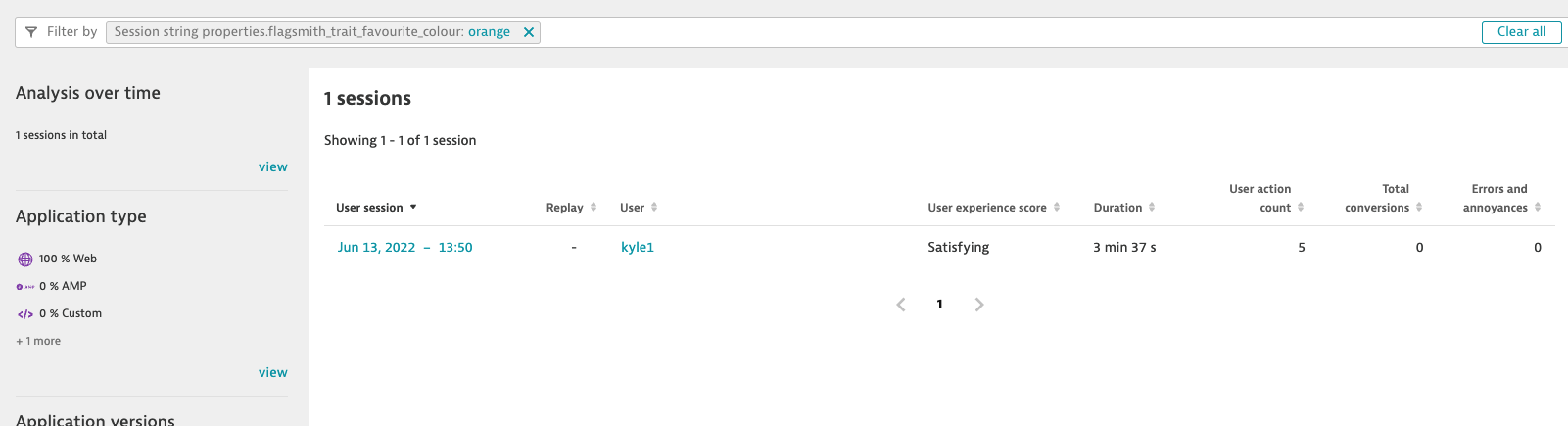Open view link under Analysis over time

[272, 167]
